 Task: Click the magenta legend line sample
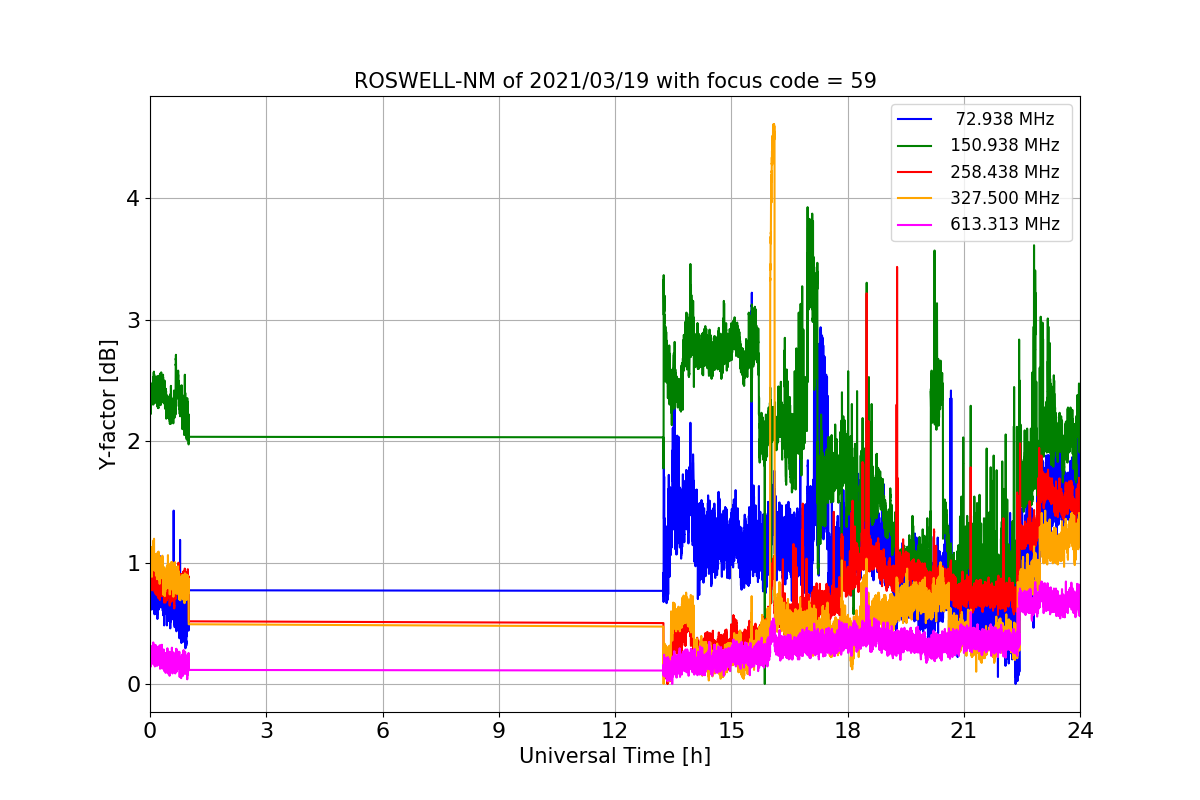[915, 225]
